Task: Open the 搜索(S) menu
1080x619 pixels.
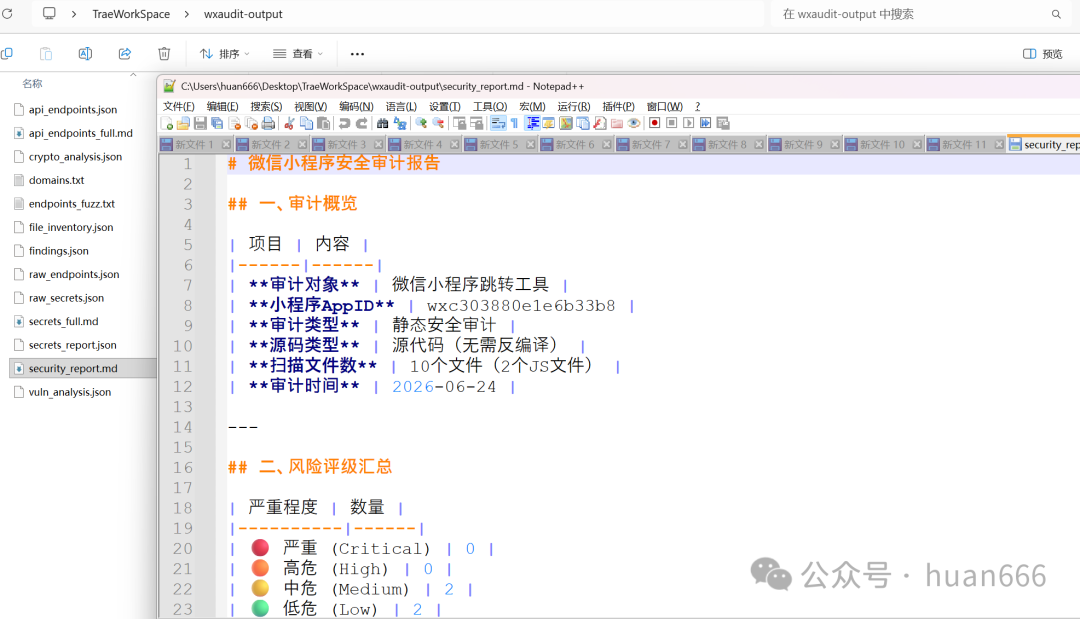Action: (266, 106)
